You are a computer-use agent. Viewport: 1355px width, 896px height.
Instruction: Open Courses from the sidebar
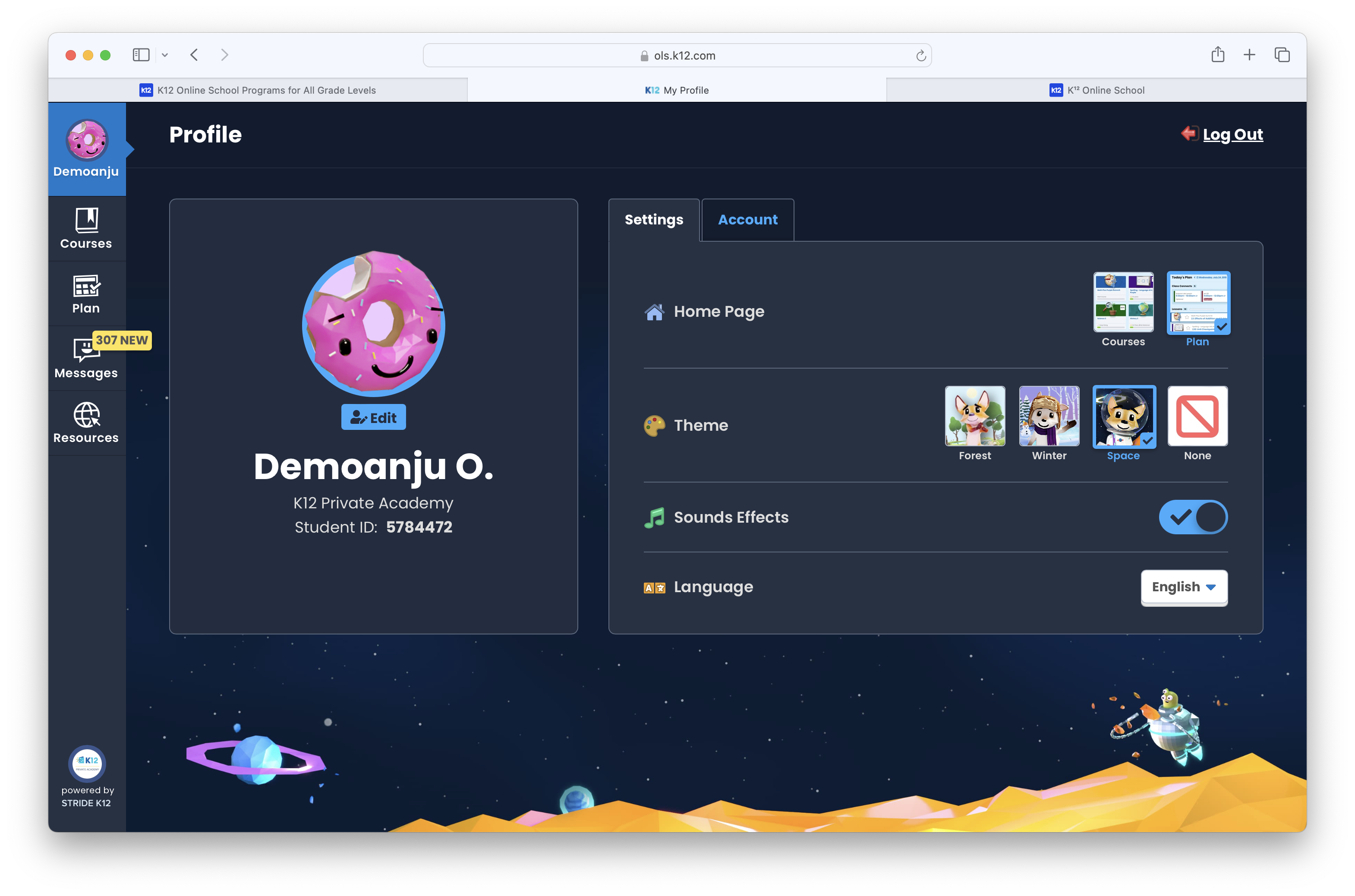pos(86,228)
